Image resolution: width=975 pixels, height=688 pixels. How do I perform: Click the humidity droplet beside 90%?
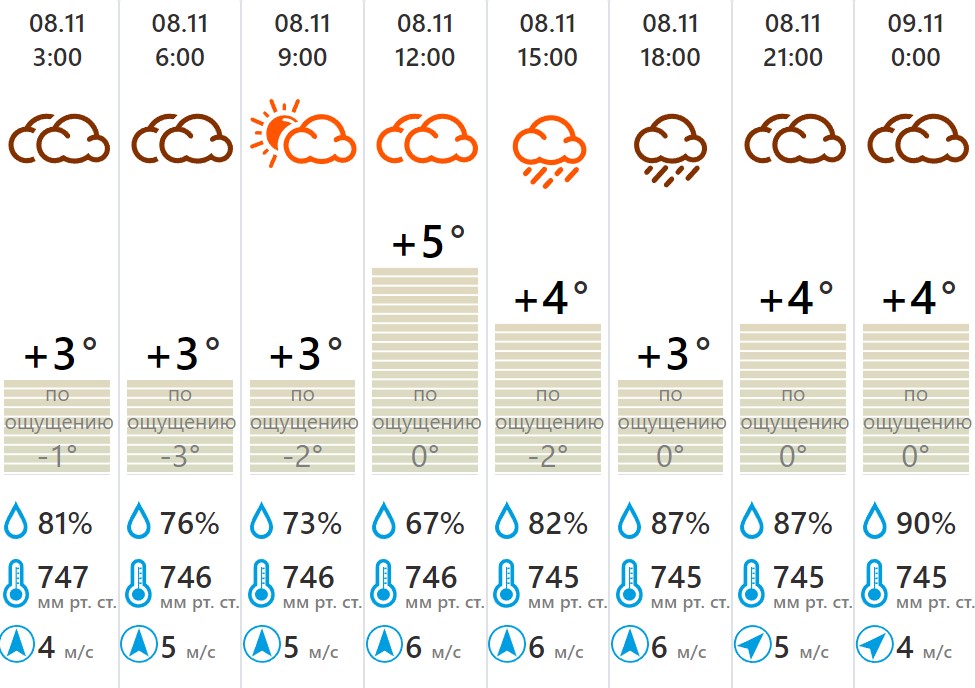(x=874, y=522)
